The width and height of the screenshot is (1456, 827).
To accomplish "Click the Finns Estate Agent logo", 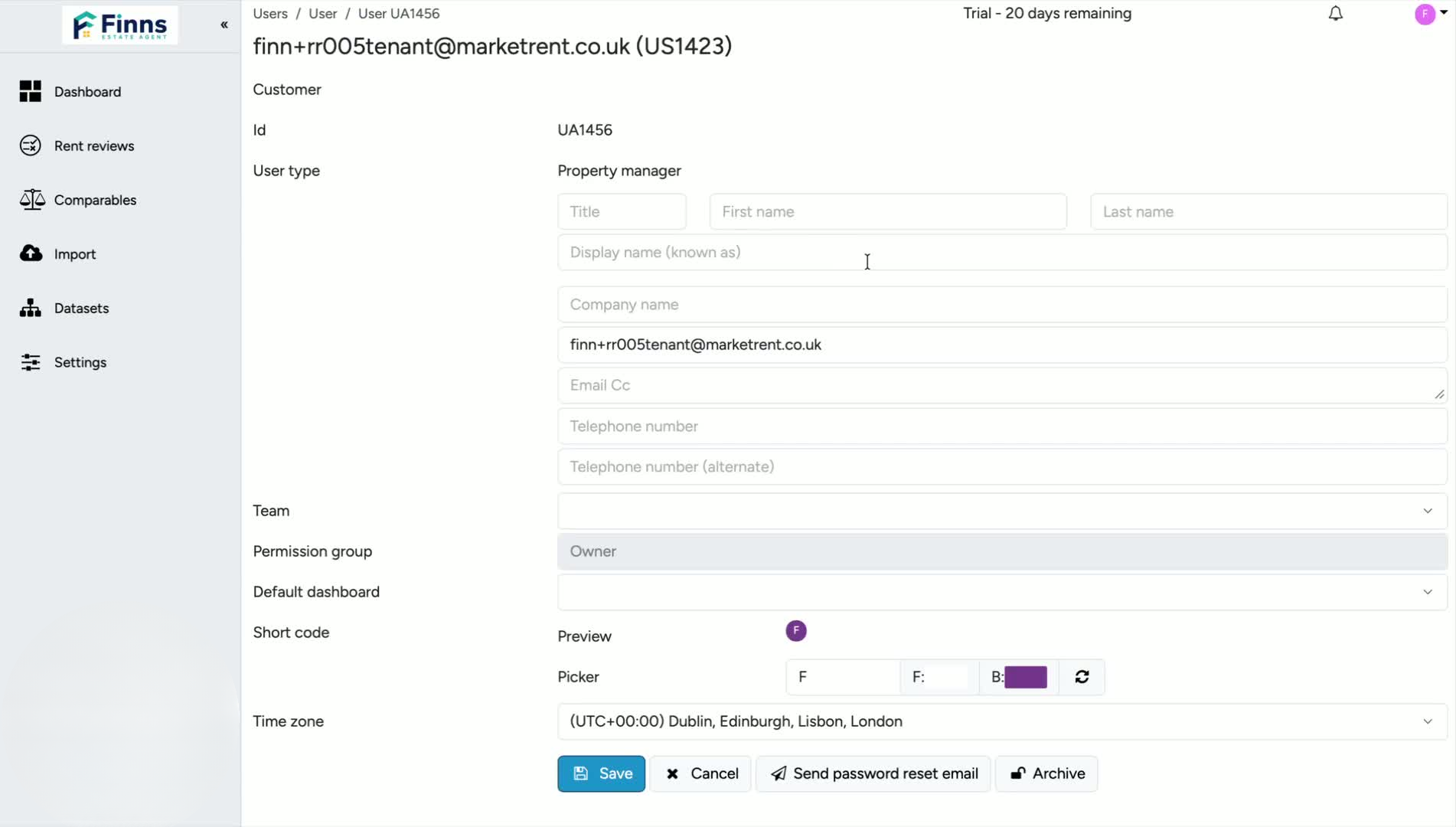I will click(x=119, y=25).
